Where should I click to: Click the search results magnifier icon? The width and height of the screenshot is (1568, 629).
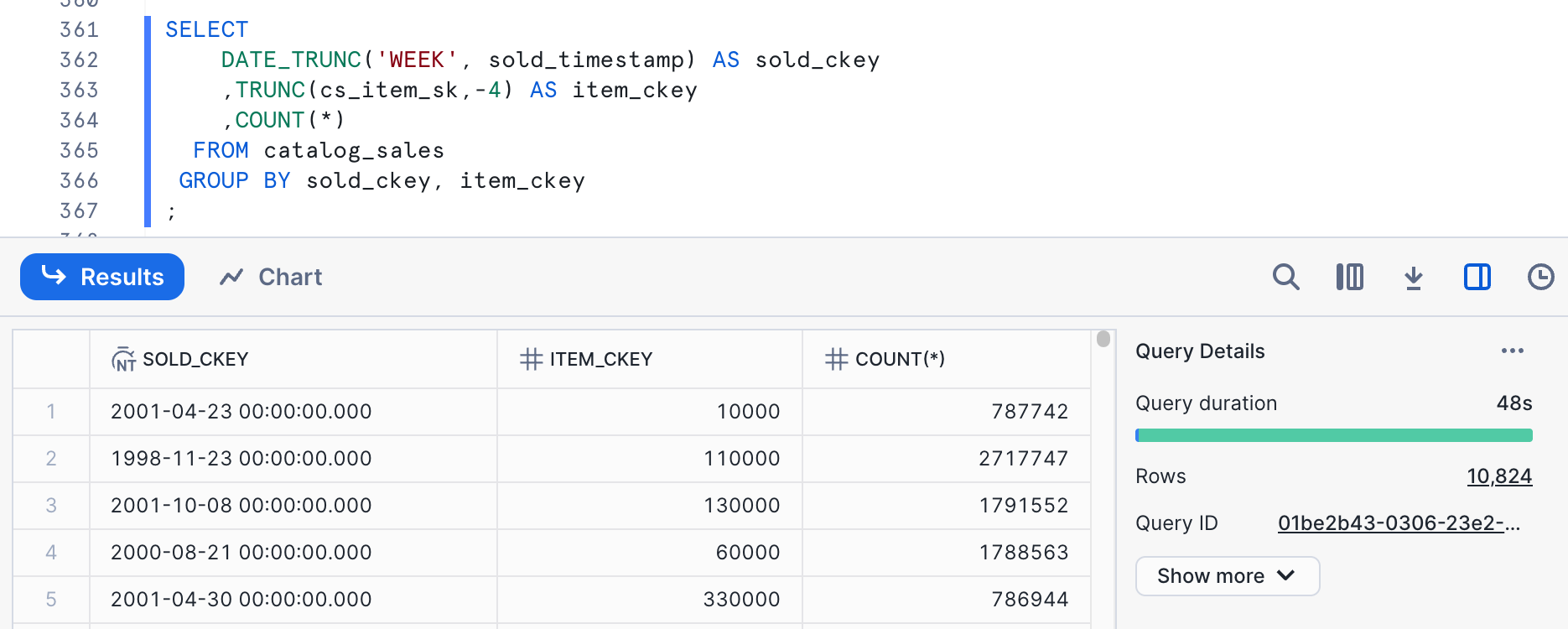point(1285,277)
